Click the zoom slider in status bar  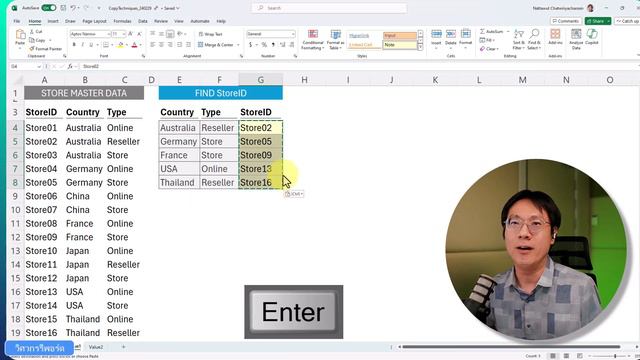click(x=615, y=356)
